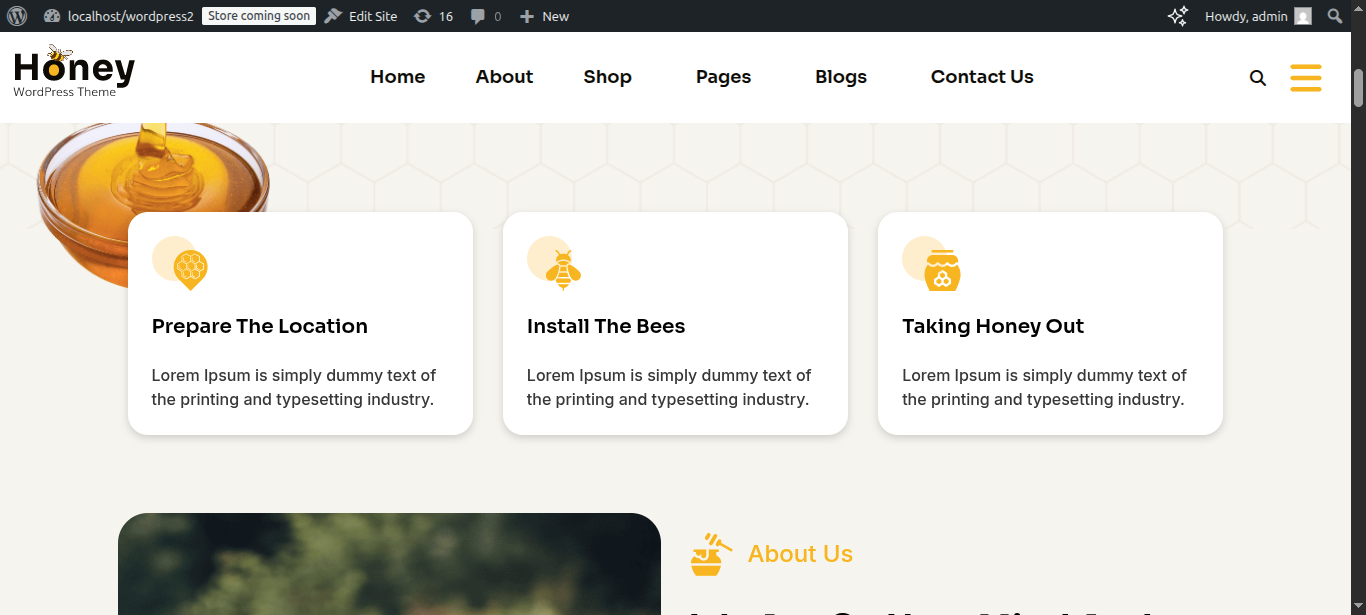Screen dimensions: 1366x615
Task: Navigate to Contact Us
Action: 981,77
